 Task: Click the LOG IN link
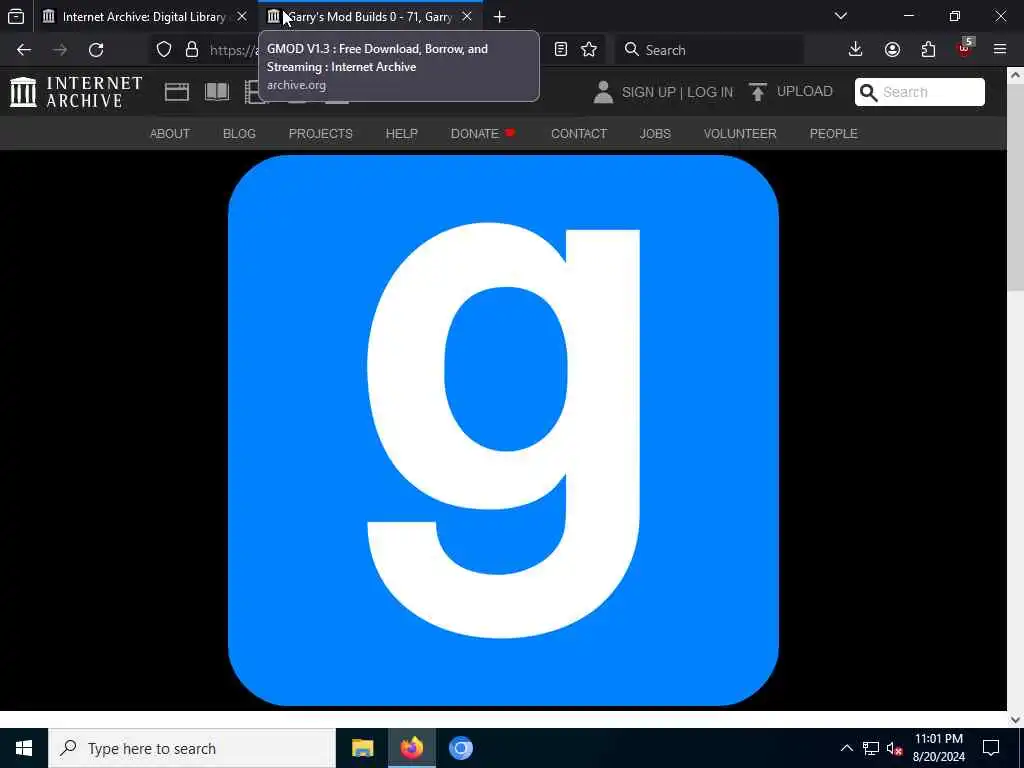click(710, 92)
